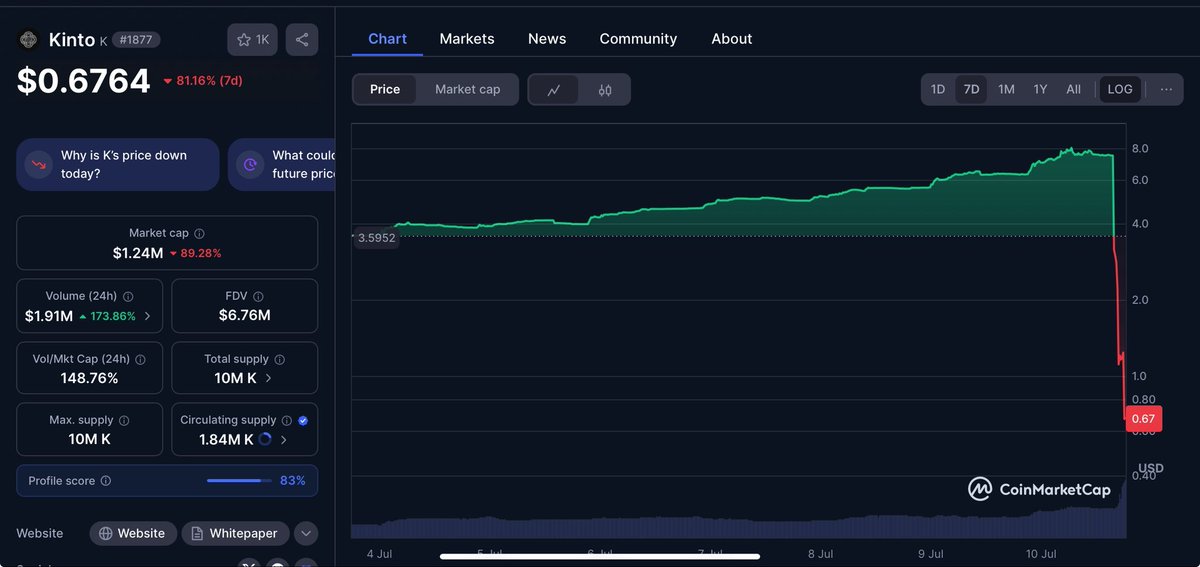Open the Community tab

coord(638,39)
